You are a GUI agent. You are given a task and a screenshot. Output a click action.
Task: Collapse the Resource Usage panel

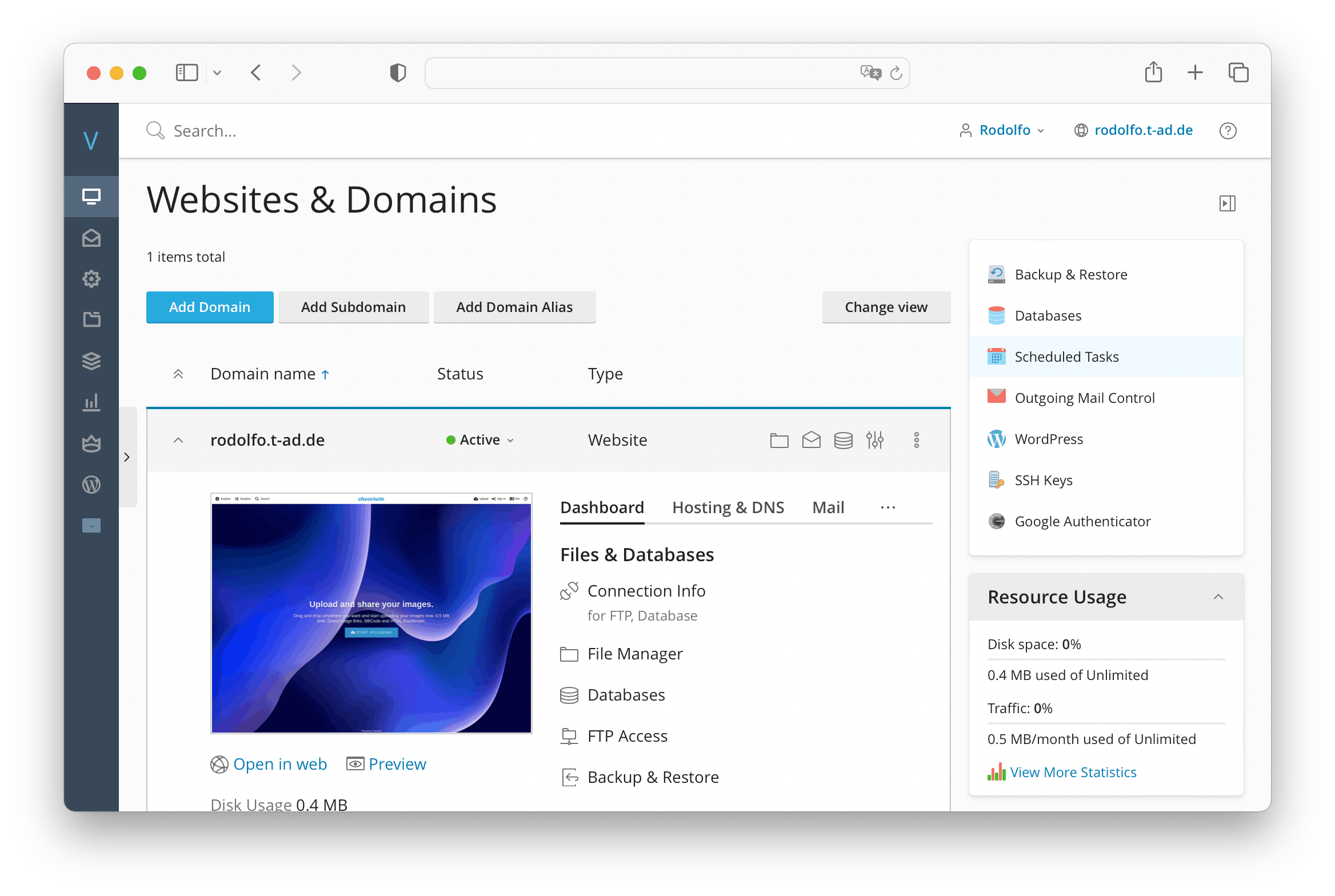pyautogui.click(x=1218, y=597)
